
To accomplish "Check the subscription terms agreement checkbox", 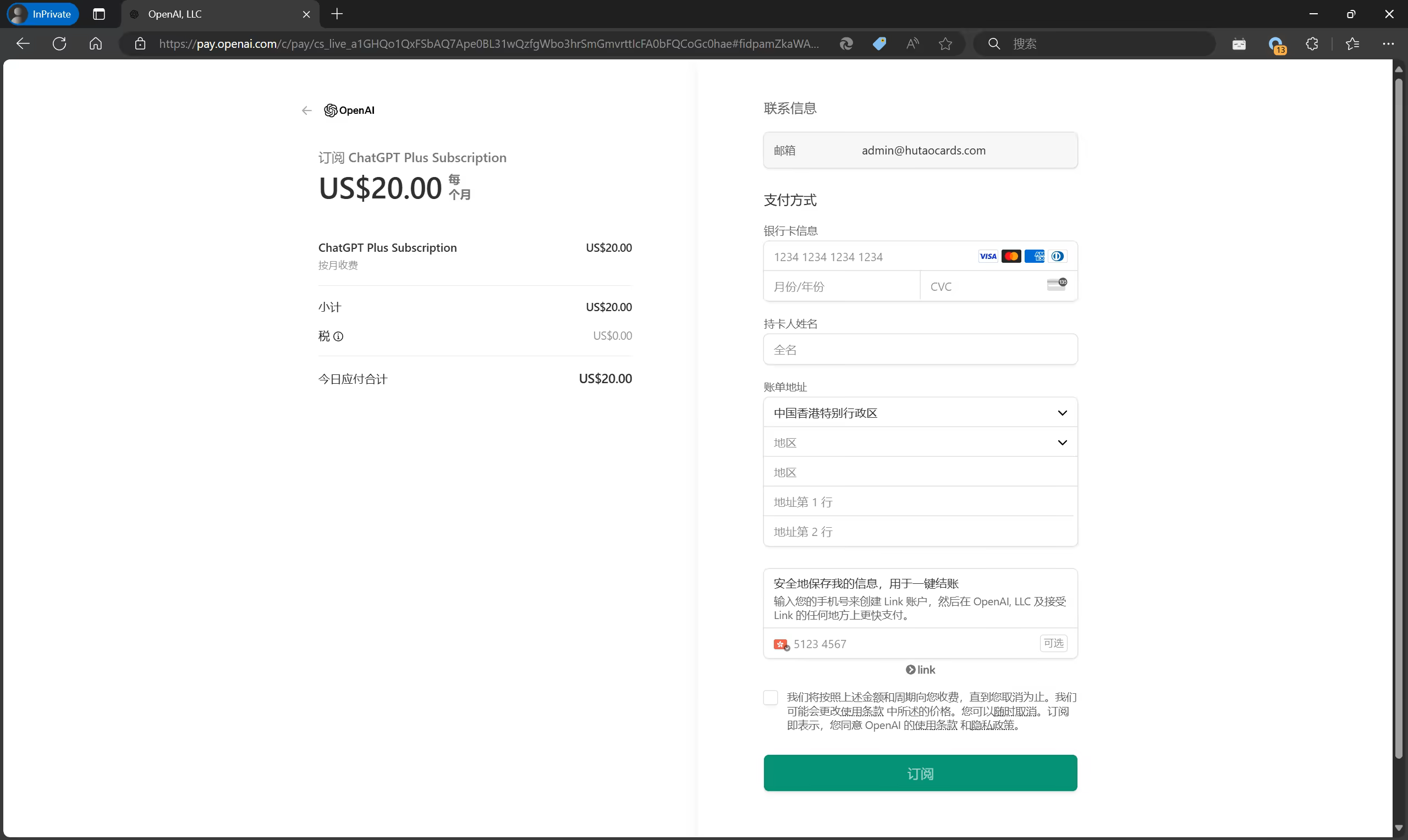I will (x=770, y=698).
